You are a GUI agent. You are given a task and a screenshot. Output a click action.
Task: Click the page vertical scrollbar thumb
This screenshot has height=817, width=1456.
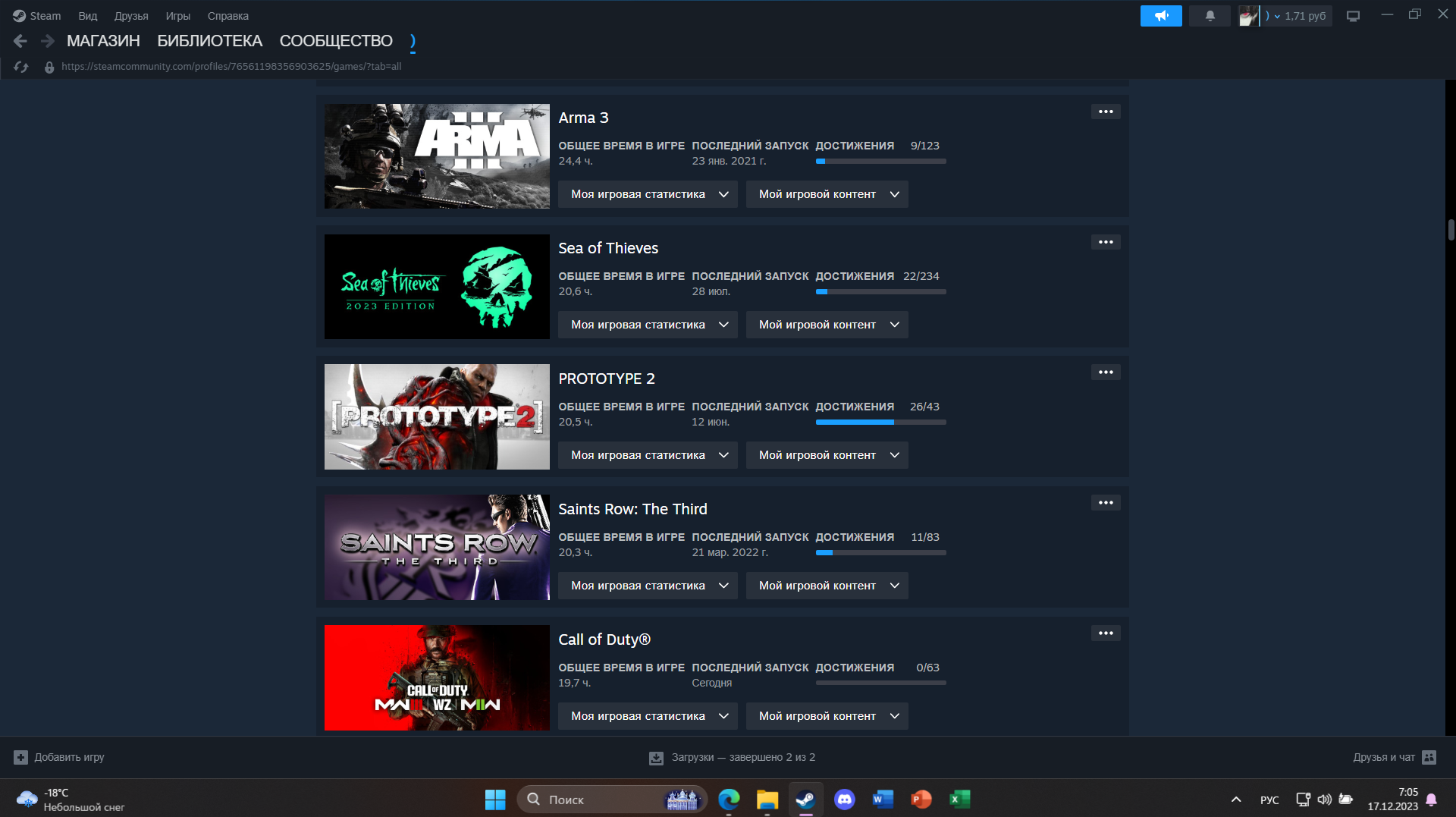coord(1451,229)
